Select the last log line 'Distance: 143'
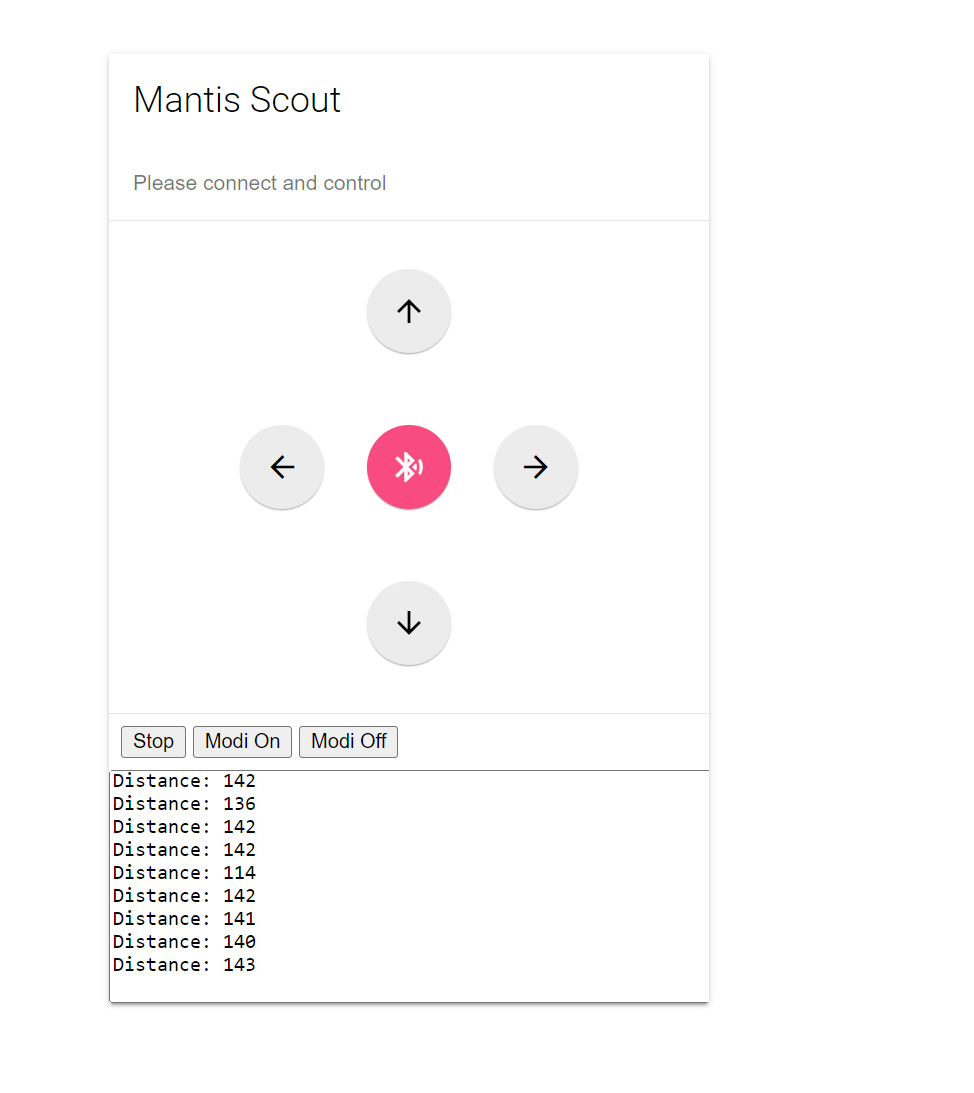Image resolution: width=974 pixels, height=1093 pixels. click(x=184, y=965)
